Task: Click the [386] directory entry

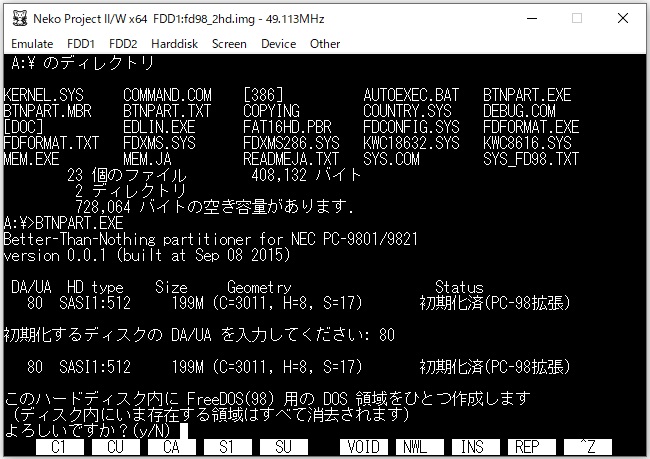Action: [263, 95]
